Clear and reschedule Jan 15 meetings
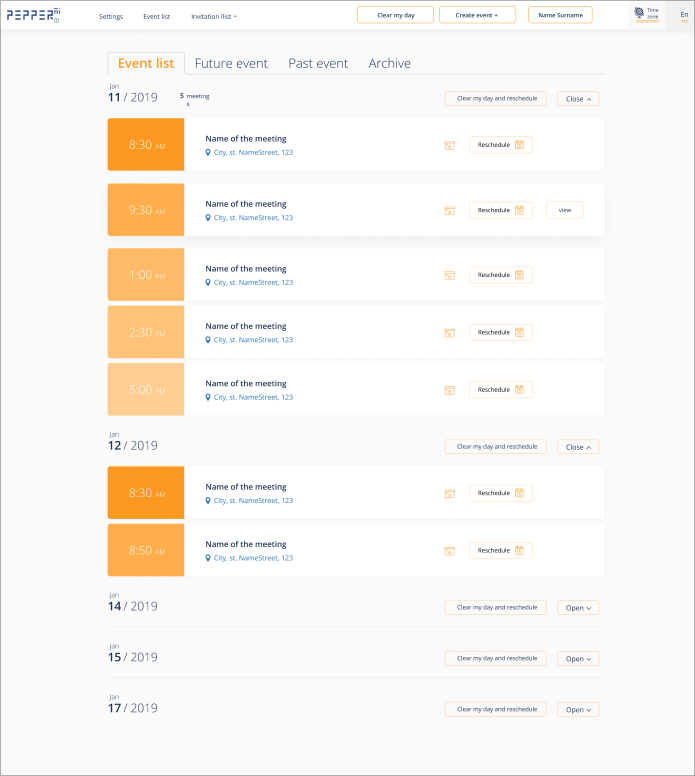695x776 pixels. (496, 658)
